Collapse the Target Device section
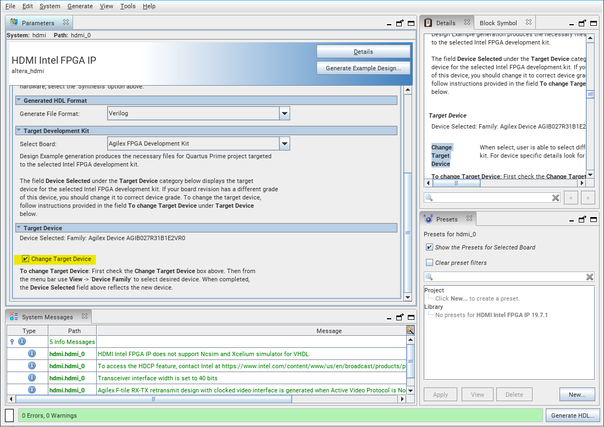Viewport: 604px width, 427px height. pyautogui.click(x=18, y=228)
